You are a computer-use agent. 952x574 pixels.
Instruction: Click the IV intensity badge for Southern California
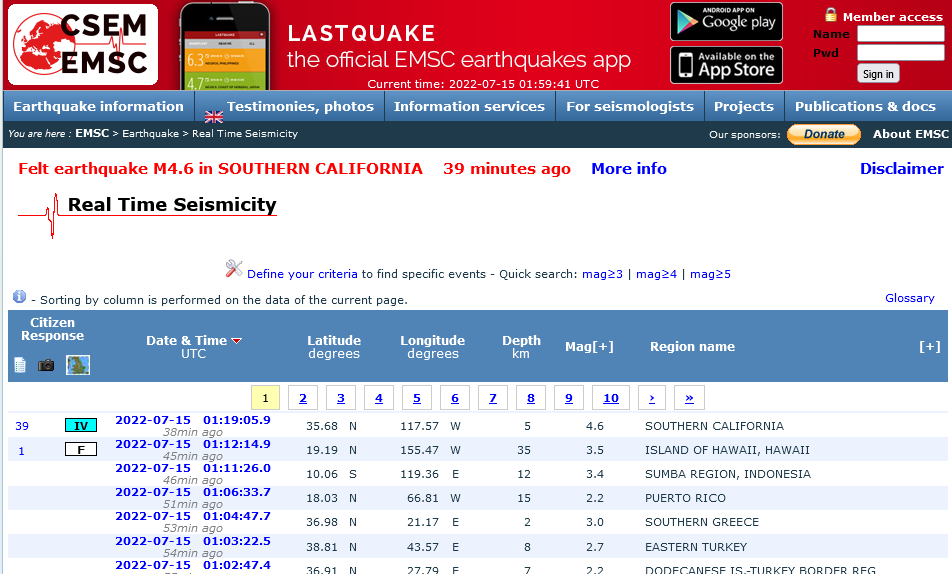pyautogui.click(x=81, y=425)
